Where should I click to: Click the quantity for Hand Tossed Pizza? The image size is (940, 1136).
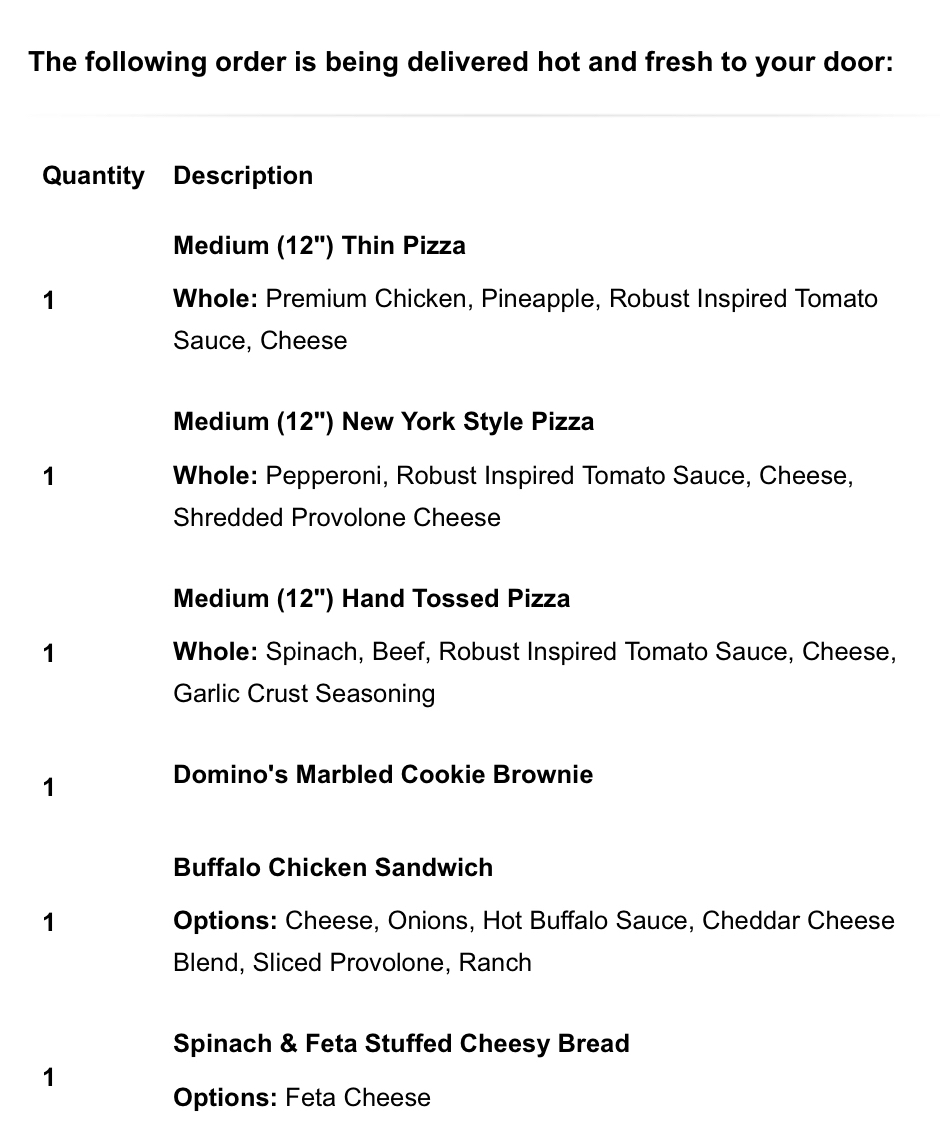click(49, 654)
